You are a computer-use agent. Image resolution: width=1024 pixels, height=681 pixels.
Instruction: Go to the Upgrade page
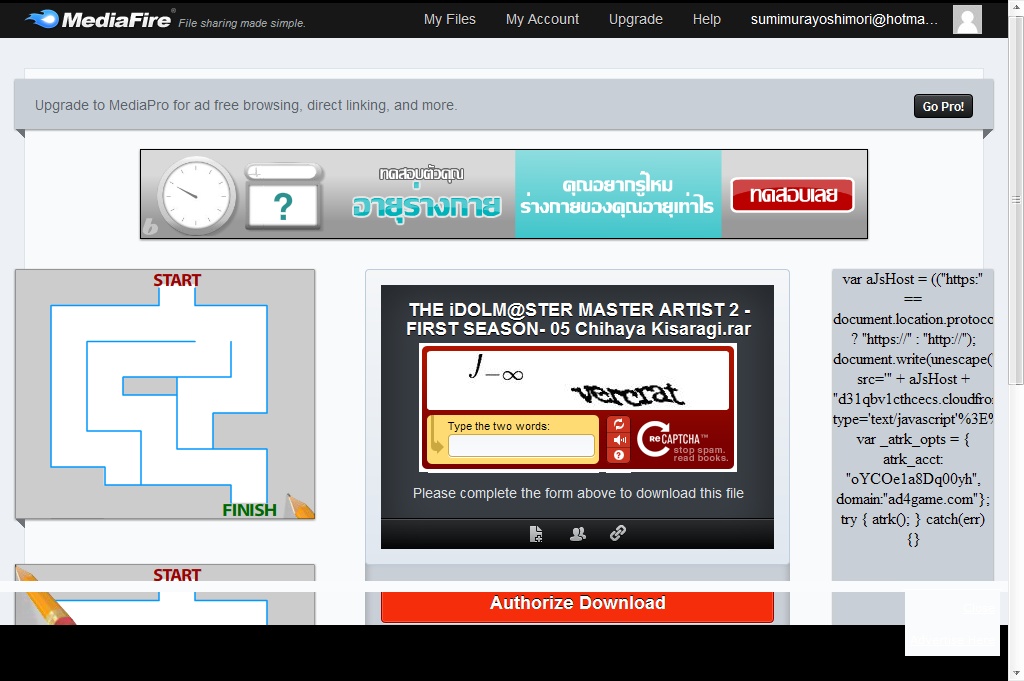tap(635, 20)
